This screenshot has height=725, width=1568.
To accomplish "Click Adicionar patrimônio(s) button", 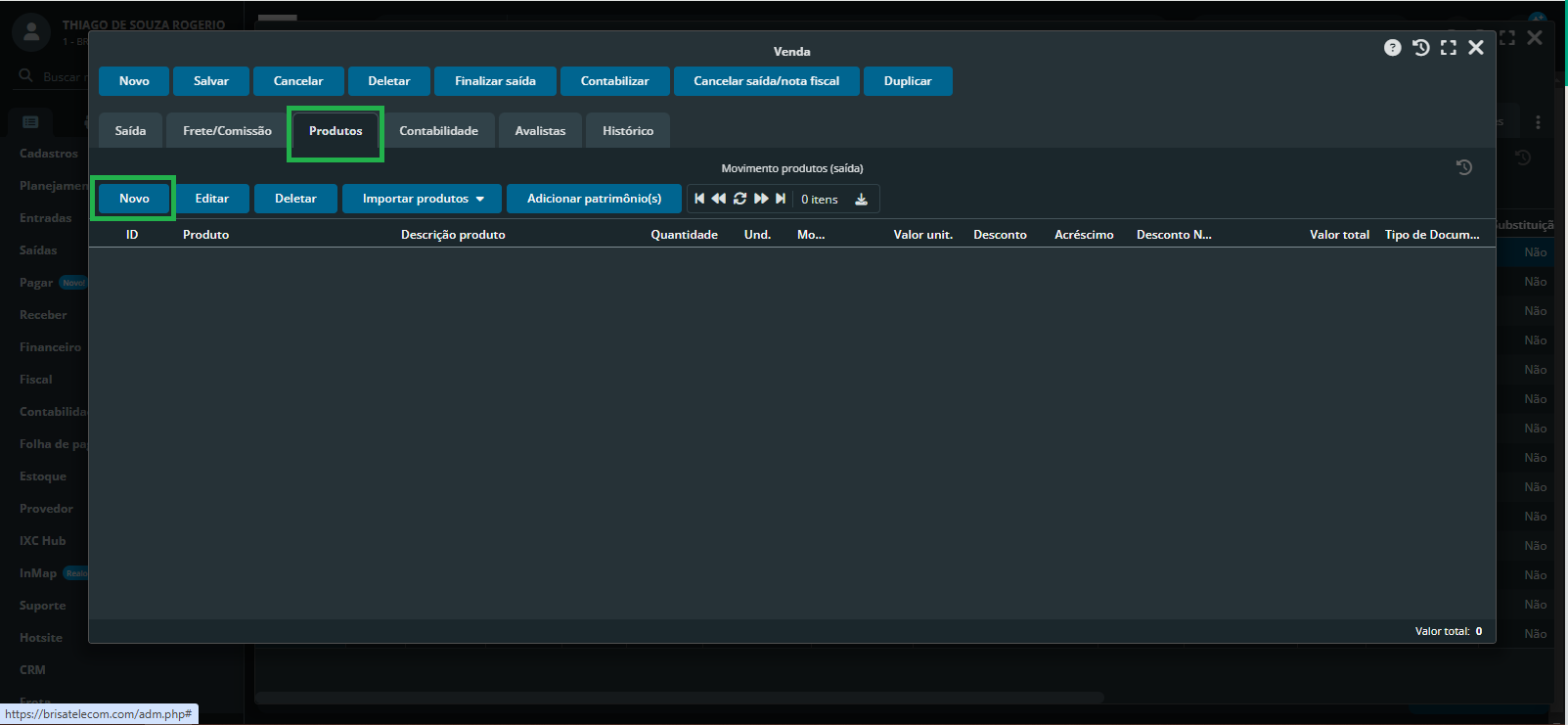I will click(594, 199).
